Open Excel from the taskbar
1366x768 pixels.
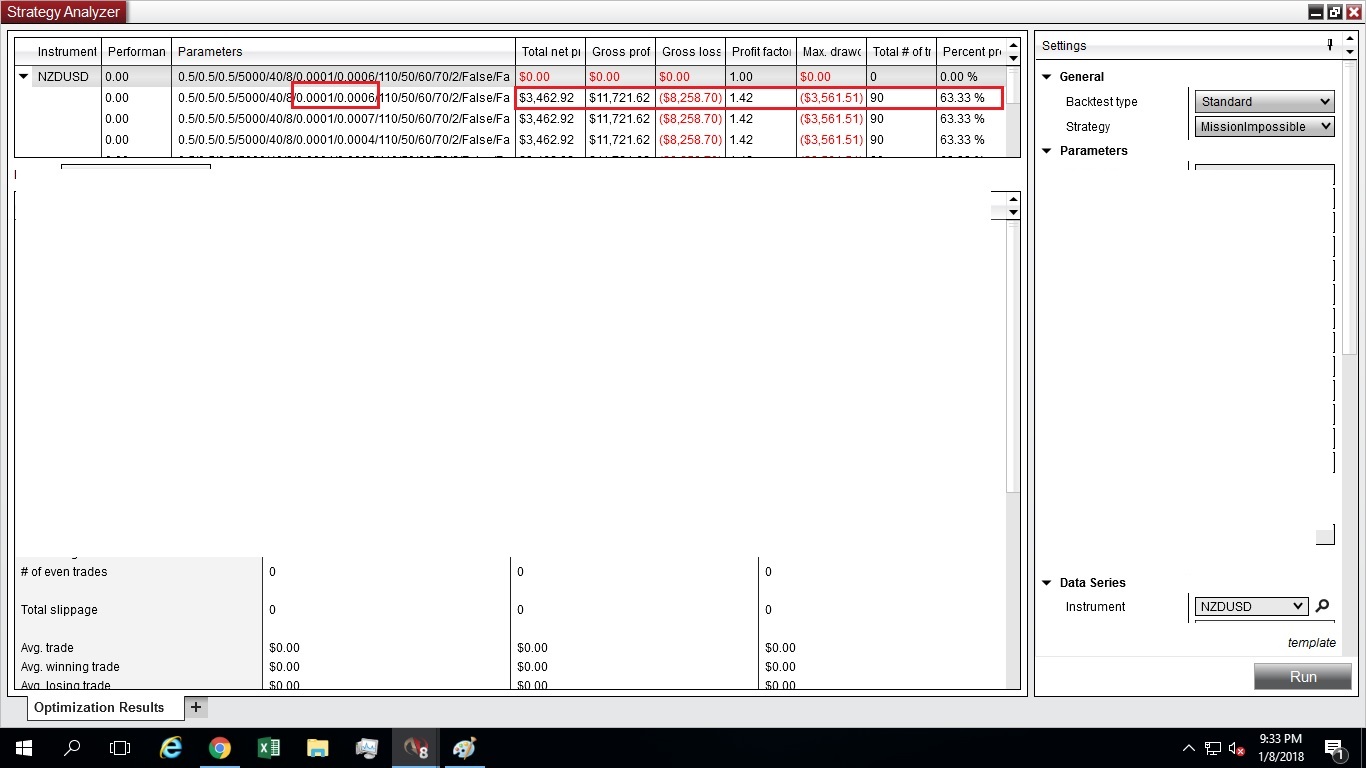click(x=268, y=748)
